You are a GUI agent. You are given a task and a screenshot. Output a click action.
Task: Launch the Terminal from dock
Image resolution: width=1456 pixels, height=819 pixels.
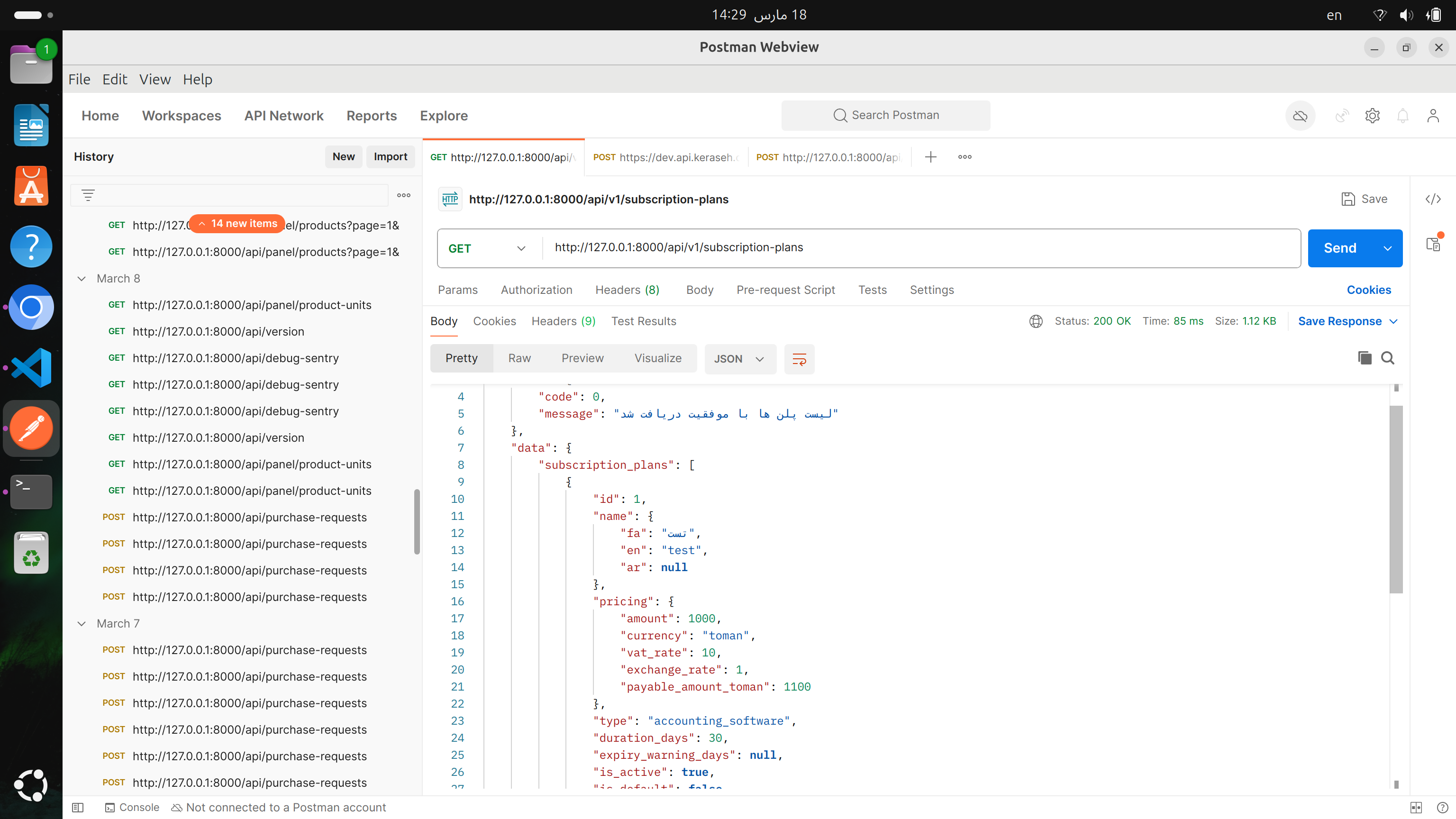click(x=31, y=491)
